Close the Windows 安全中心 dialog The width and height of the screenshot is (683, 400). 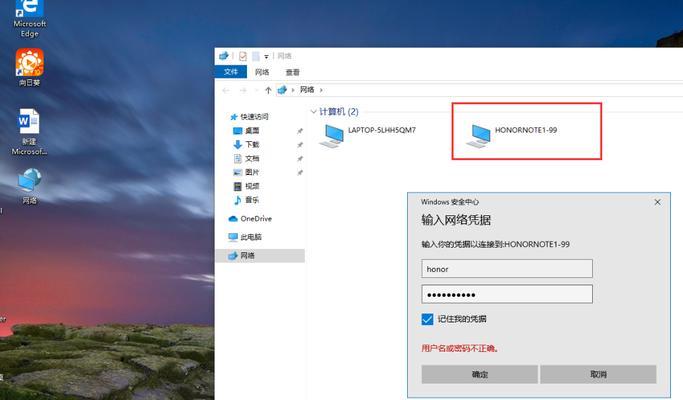(657, 202)
